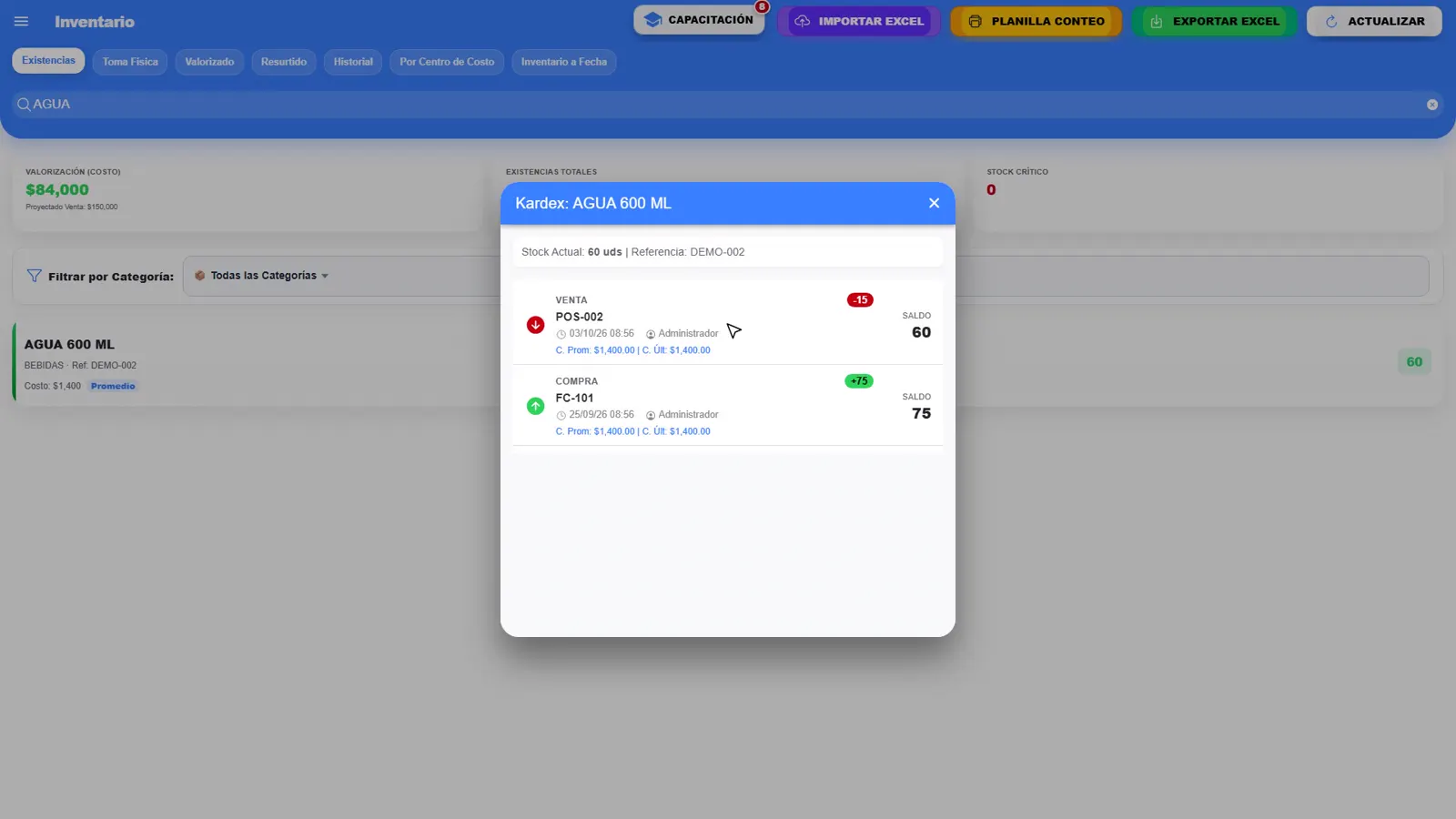The width and height of the screenshot is (1456, 819).
Task: Open Inventario a Fecha tab
Action: tap(564, 62)
